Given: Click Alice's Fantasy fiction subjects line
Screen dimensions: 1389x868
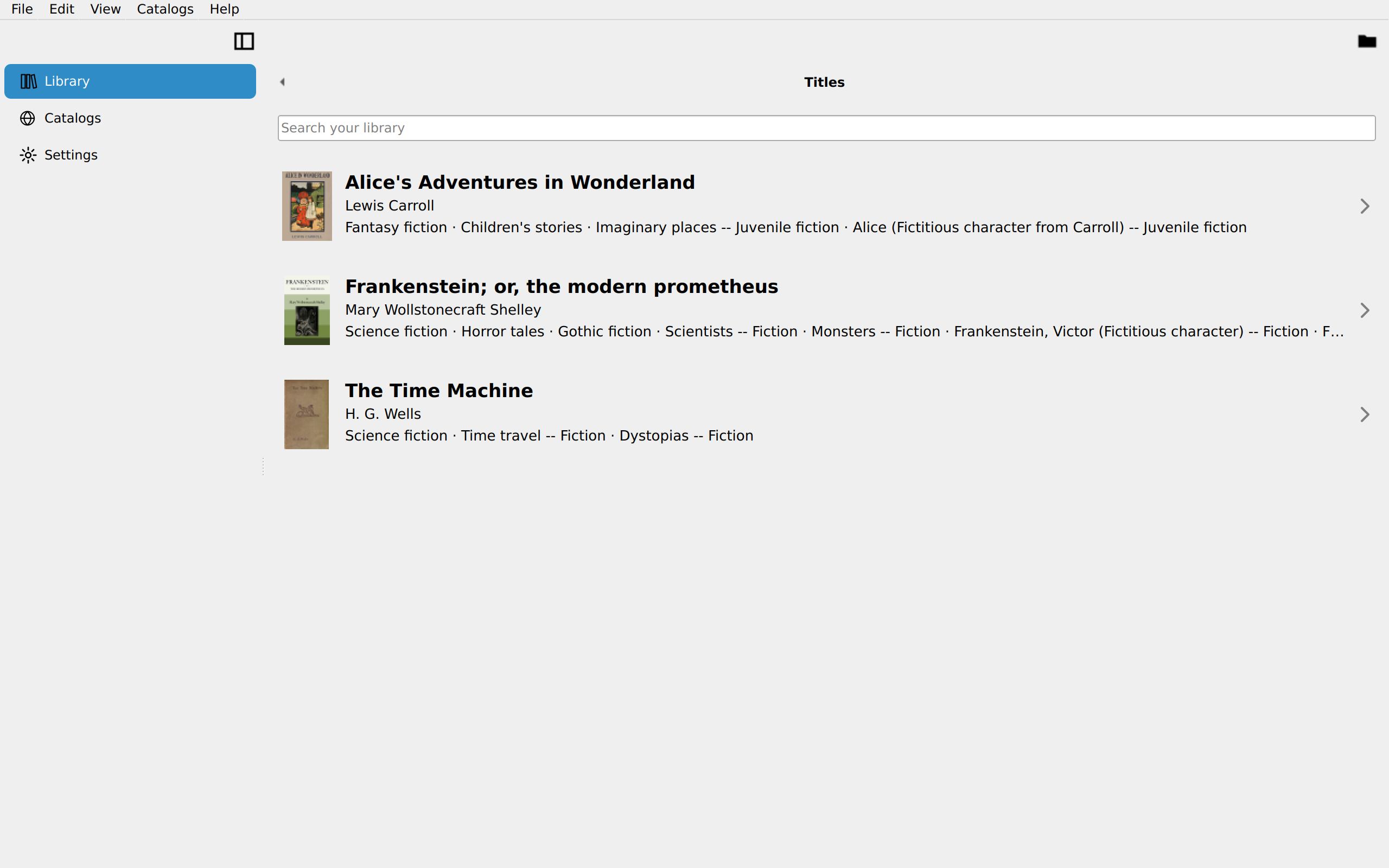Looking at the screenshot, I should pos(795,227).
